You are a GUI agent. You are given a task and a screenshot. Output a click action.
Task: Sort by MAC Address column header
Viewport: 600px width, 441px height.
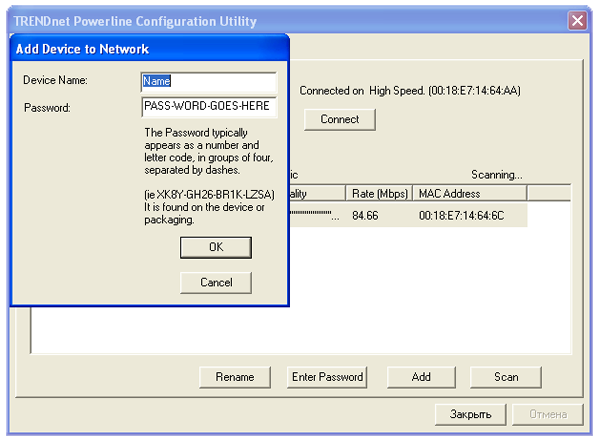coord(468,193)
